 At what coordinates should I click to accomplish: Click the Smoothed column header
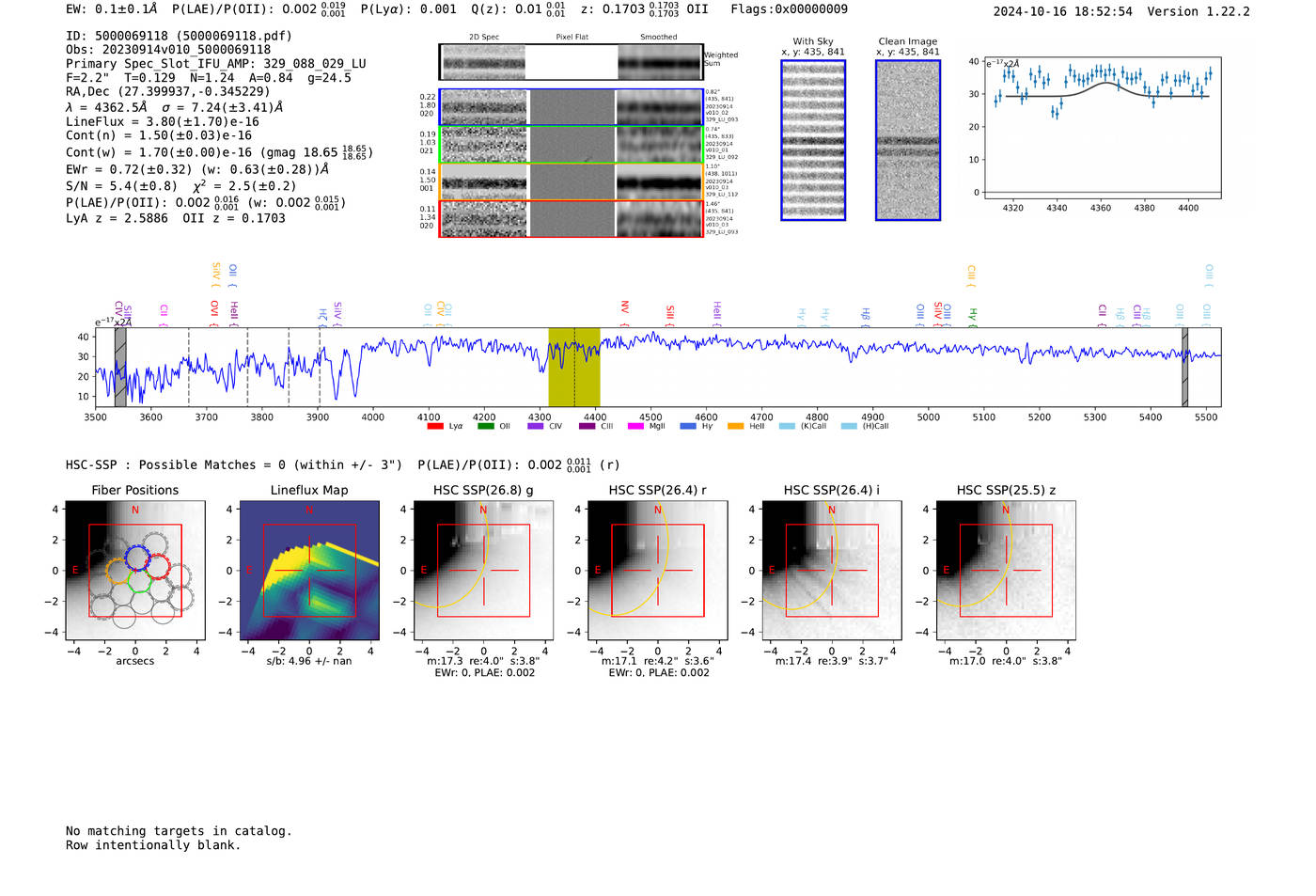click(659, 37)
